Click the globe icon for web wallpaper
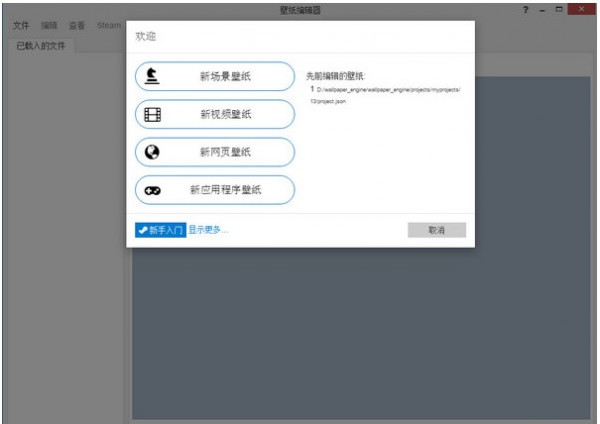 pyautogui.click(x=152, y=152)
